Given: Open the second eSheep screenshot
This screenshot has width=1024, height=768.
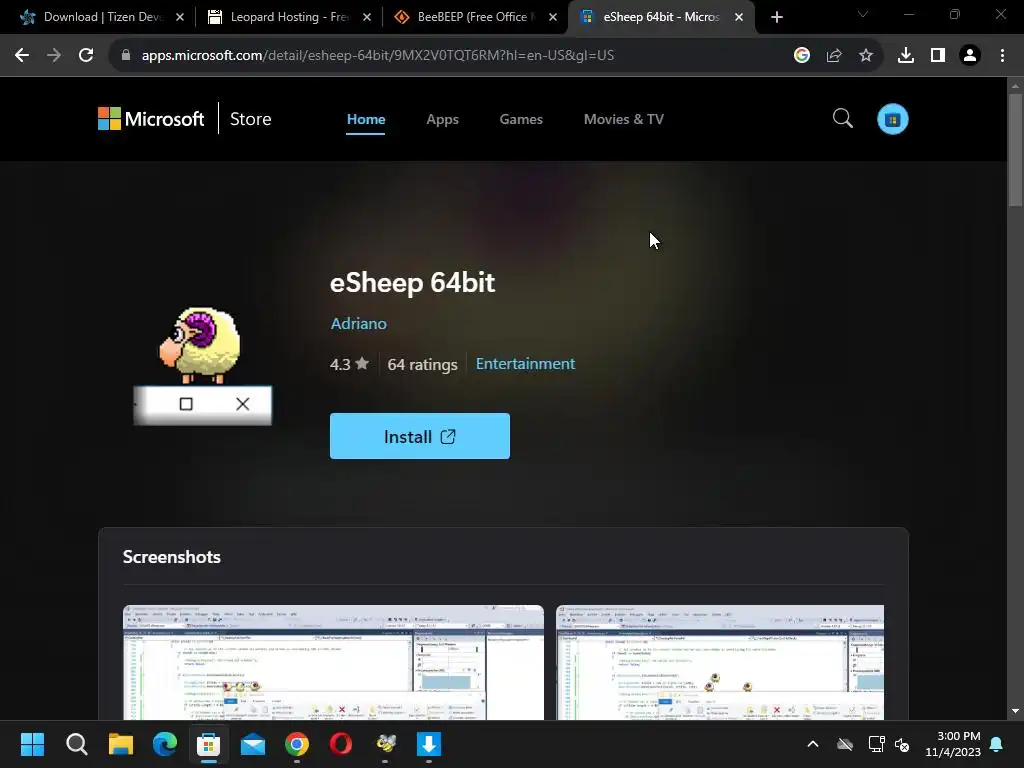Looking at the screenshot, I should pyautogui.click(x=720, y=662).
